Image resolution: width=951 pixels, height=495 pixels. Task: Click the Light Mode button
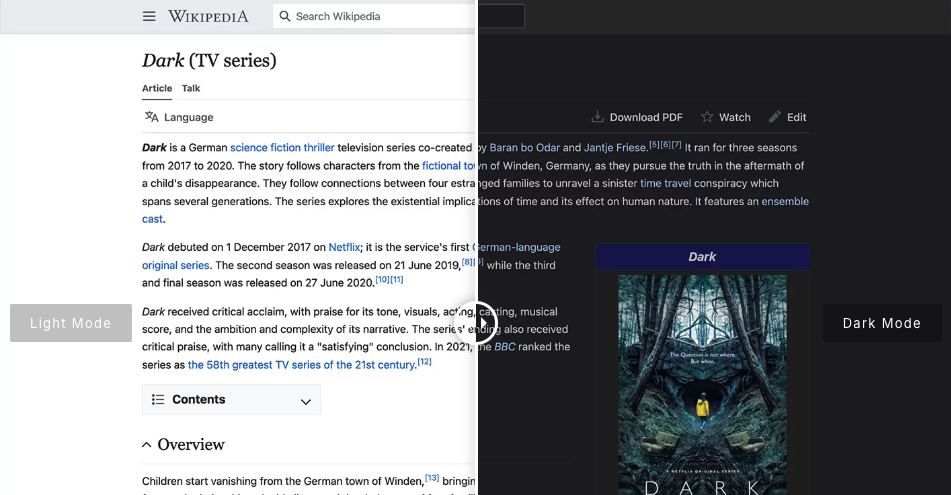pos(71,323)
